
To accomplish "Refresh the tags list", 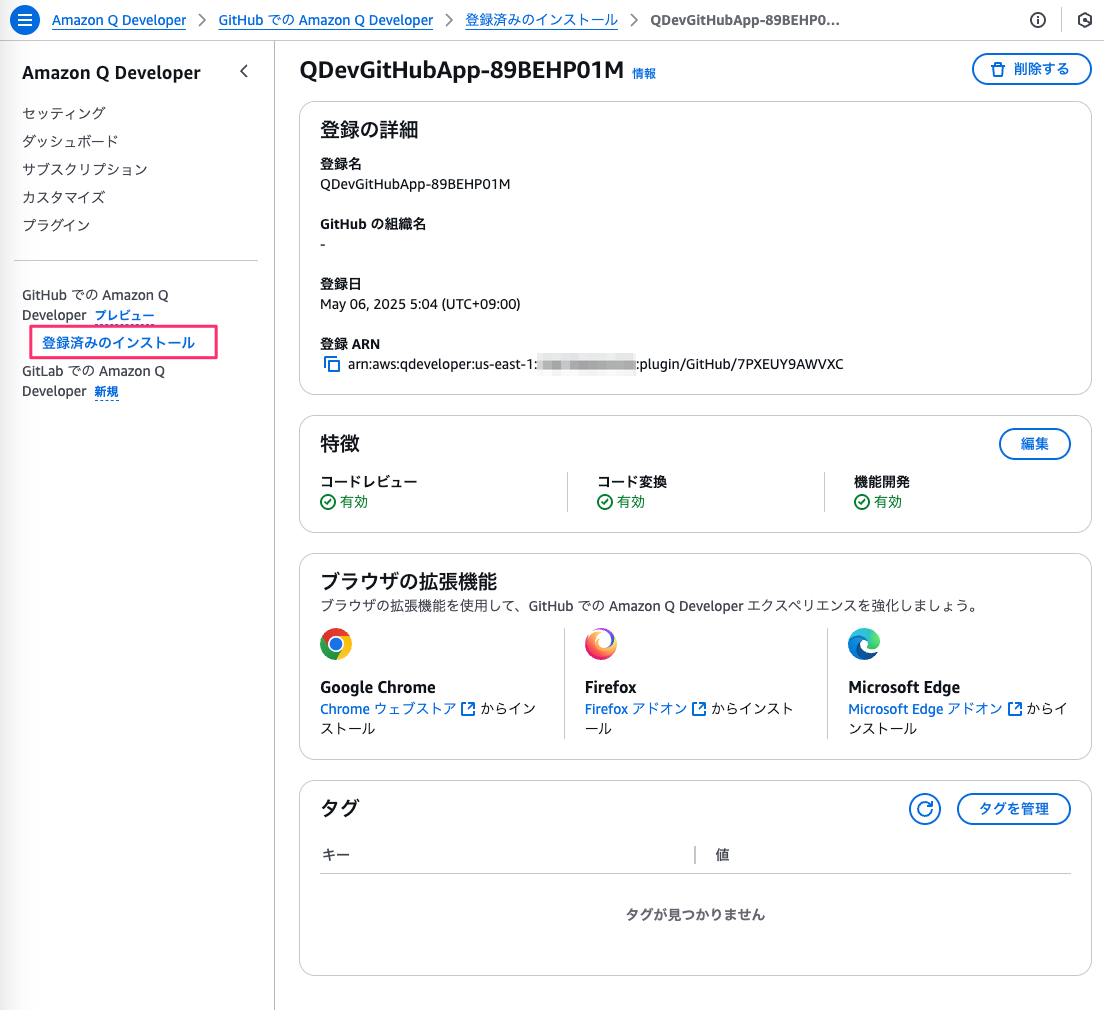I will [x=924, y=809].
